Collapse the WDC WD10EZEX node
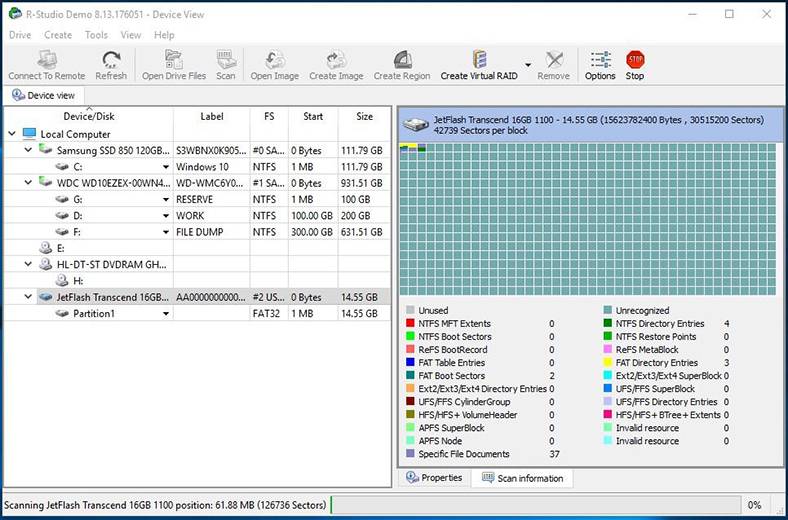This screenshot has width=788, height=520. coord(28,182)
